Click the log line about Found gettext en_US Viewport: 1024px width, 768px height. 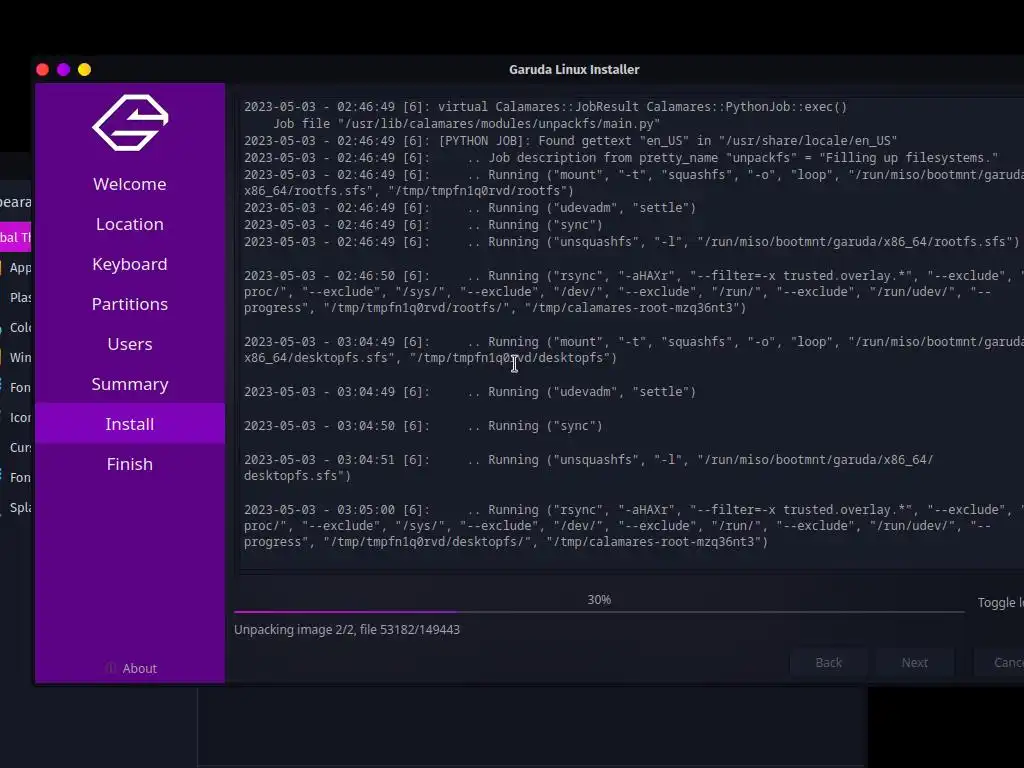570,140
